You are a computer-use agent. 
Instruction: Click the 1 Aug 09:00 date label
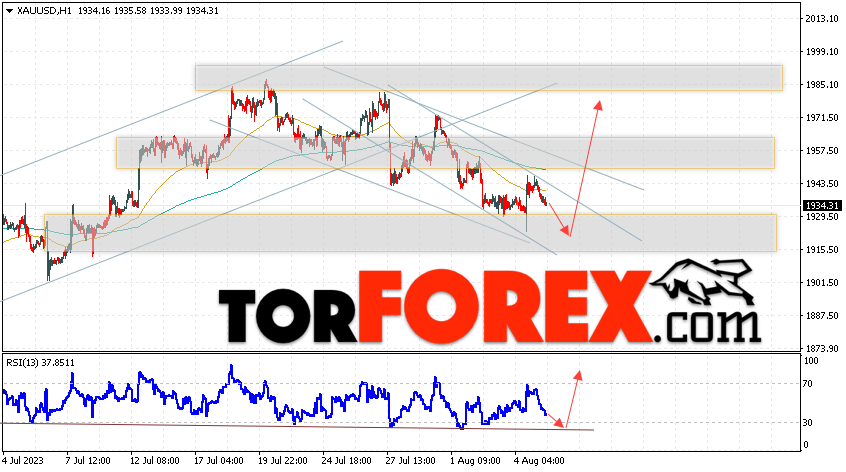[x=475, y=461]
